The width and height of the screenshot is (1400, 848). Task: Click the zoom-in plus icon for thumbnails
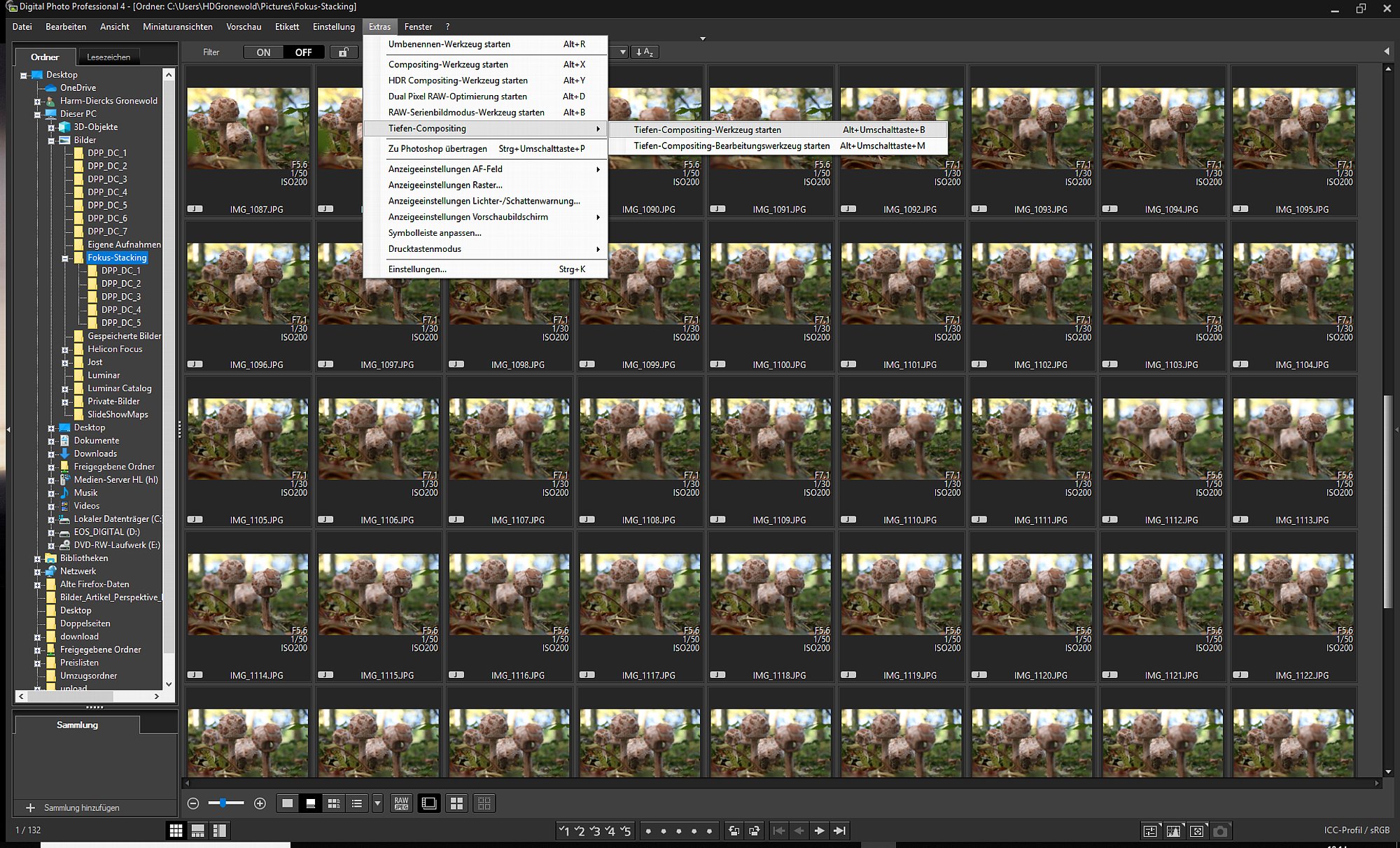coord(260,803)
